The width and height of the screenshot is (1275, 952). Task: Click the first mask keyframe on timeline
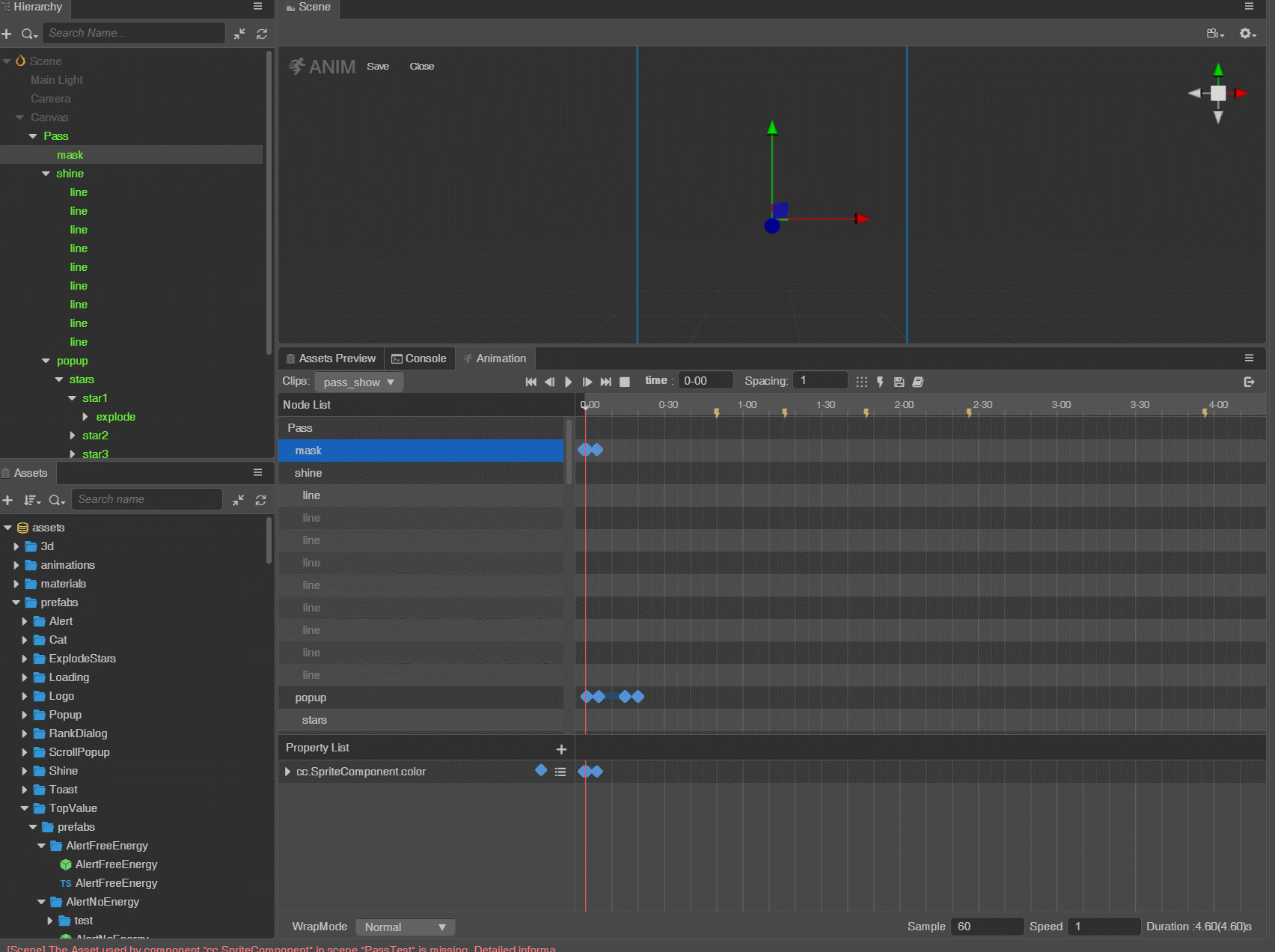pos(584,450)
